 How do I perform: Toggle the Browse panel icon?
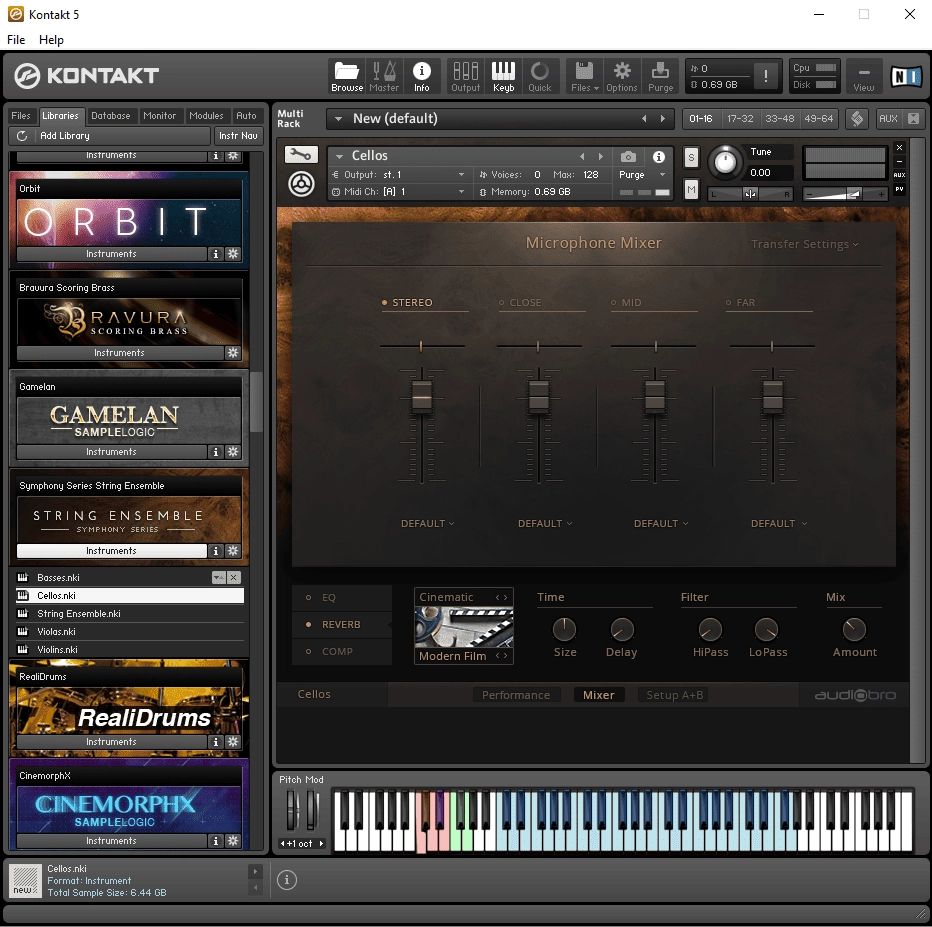pyautogui.click(x=347, y=76)
